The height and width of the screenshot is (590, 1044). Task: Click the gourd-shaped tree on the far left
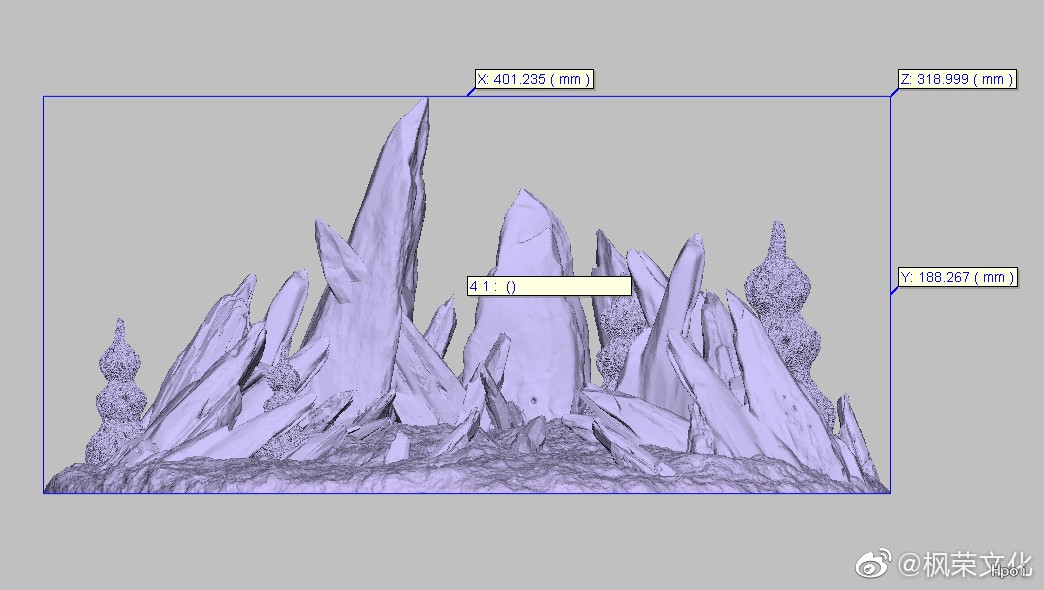click(x=119, y=395)
